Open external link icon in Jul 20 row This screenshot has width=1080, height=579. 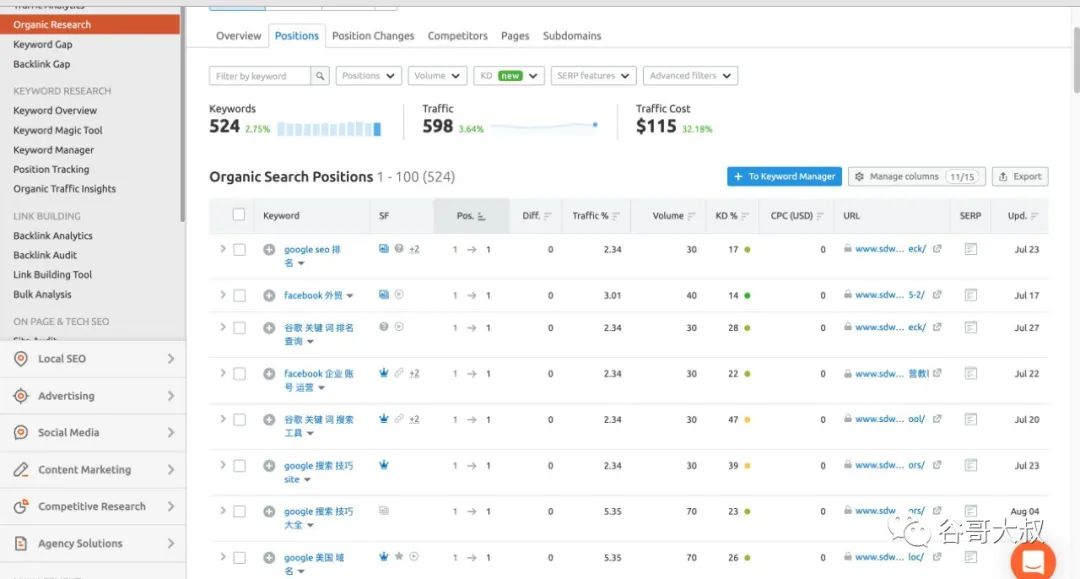[x=937, y=419]
